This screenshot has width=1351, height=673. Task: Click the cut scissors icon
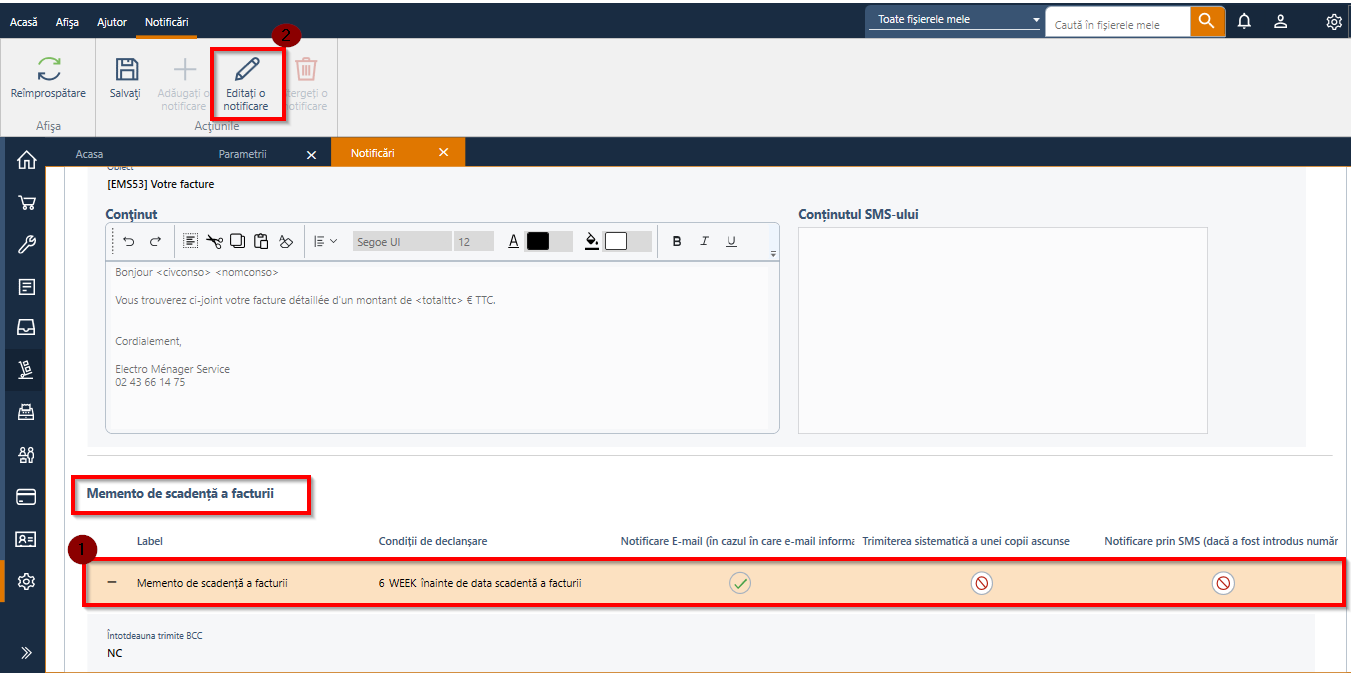point(214,241)
